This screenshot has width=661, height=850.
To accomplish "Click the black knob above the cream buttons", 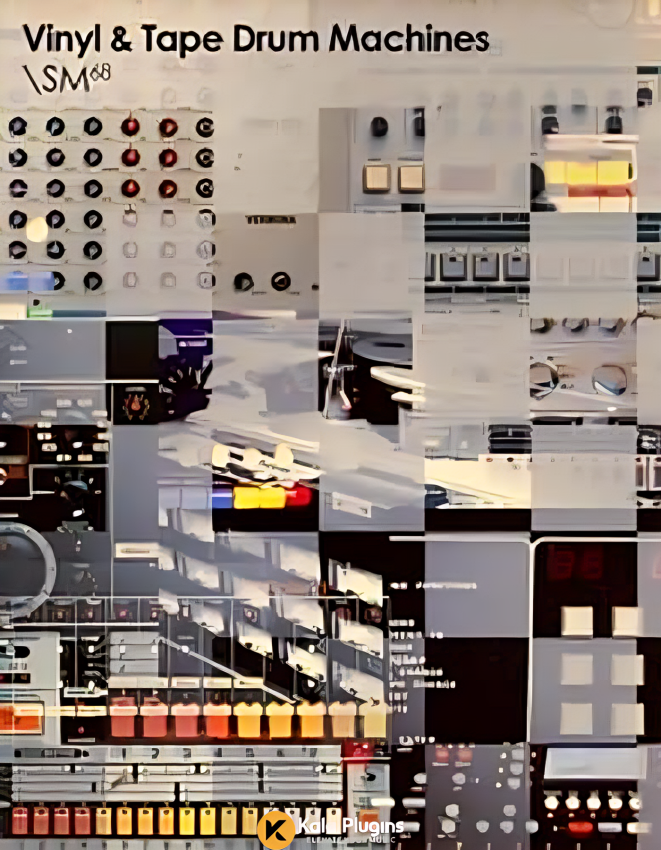I will tap(379, 126).
